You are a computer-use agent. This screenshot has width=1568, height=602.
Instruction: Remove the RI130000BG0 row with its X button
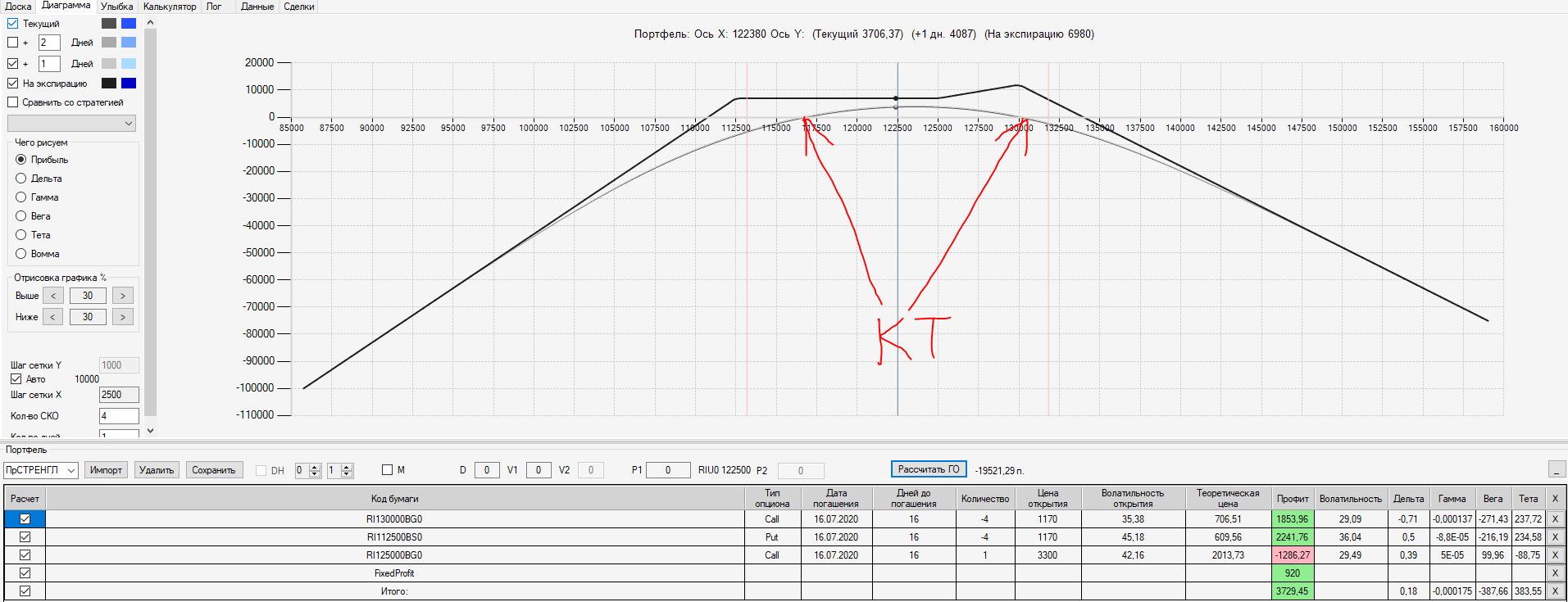pyautogui.click(x=1555, y=518)
